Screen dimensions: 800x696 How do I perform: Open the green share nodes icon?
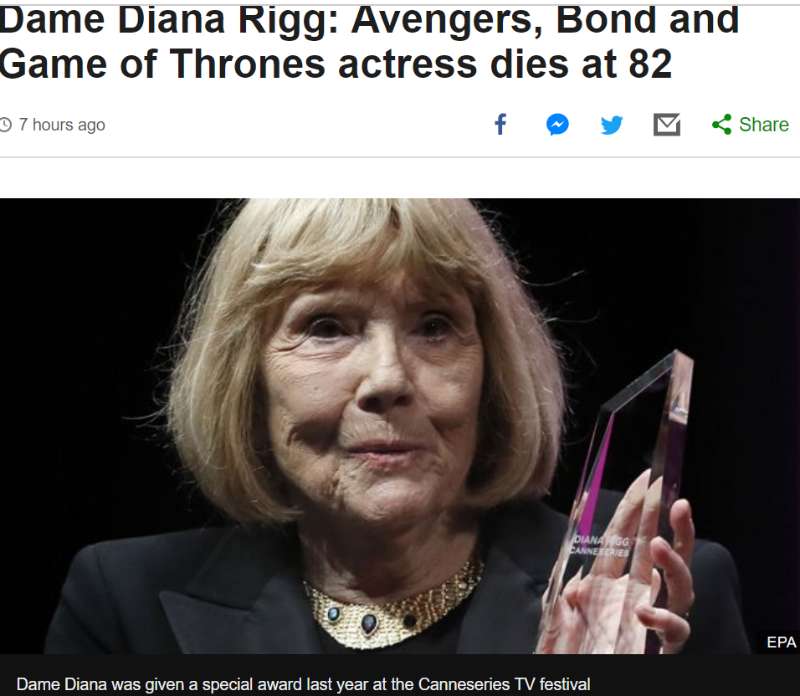pyautogui.click(x=721, y=125)
